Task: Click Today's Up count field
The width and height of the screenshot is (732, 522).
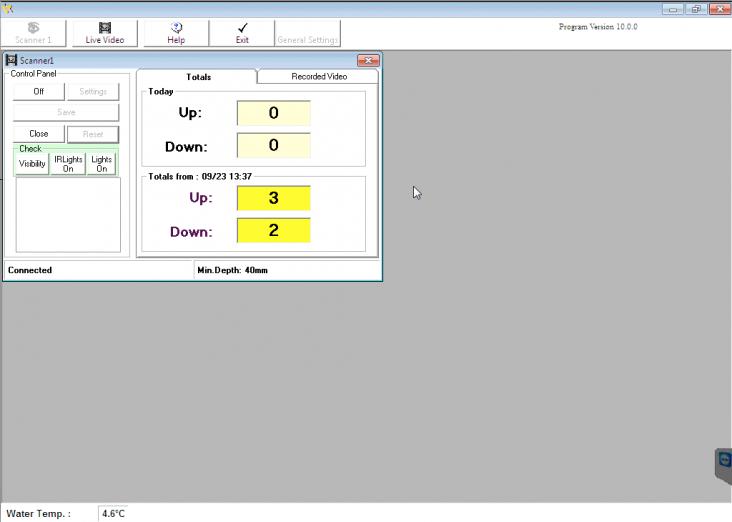Action: click(274, 113)
